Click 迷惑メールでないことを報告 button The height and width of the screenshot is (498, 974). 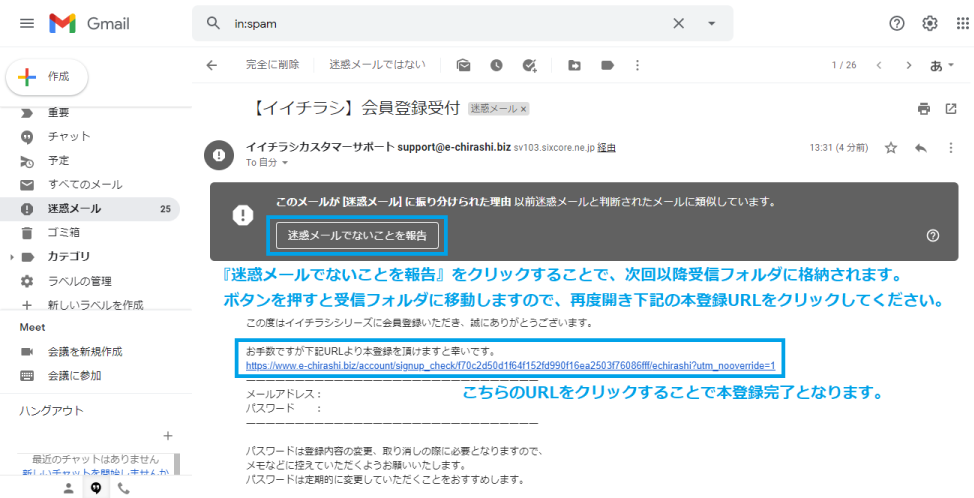coord(357,235)
